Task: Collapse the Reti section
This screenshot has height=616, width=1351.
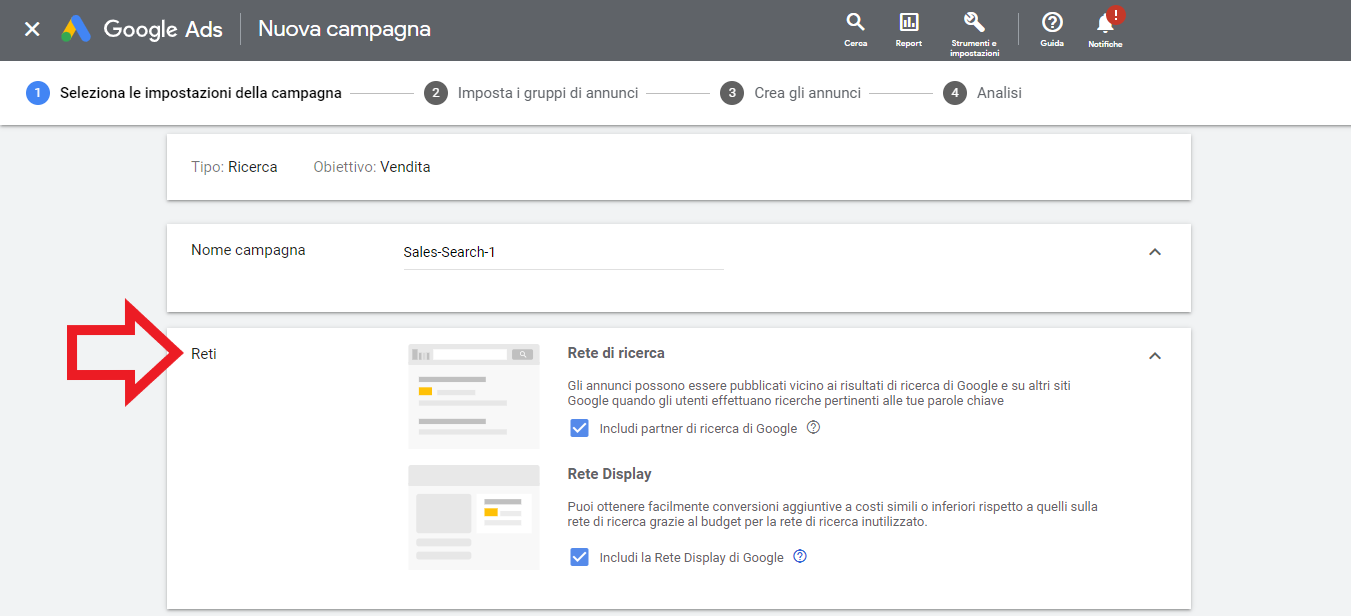Action: [x=1155, y=356]
